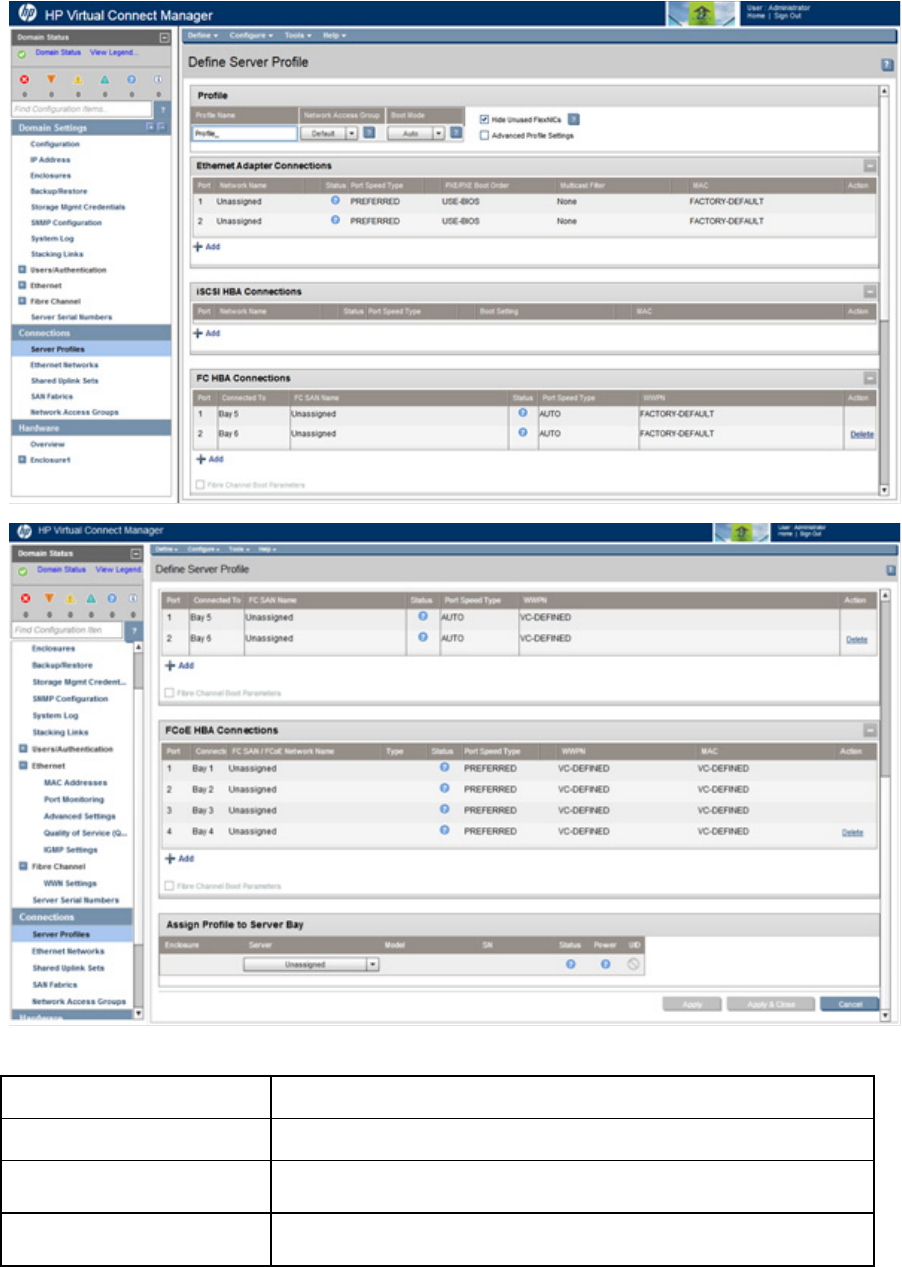
Task: Expand Fibre Channel tree node in top screenshot
Action: click(x=22, y=301)
